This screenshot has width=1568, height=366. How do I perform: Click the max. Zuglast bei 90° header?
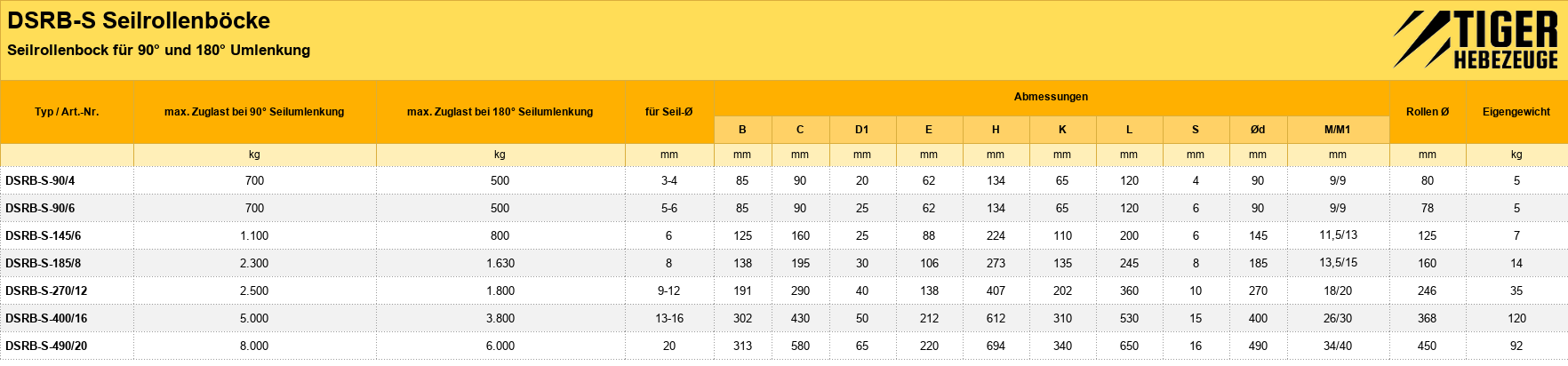pos(254,112)
